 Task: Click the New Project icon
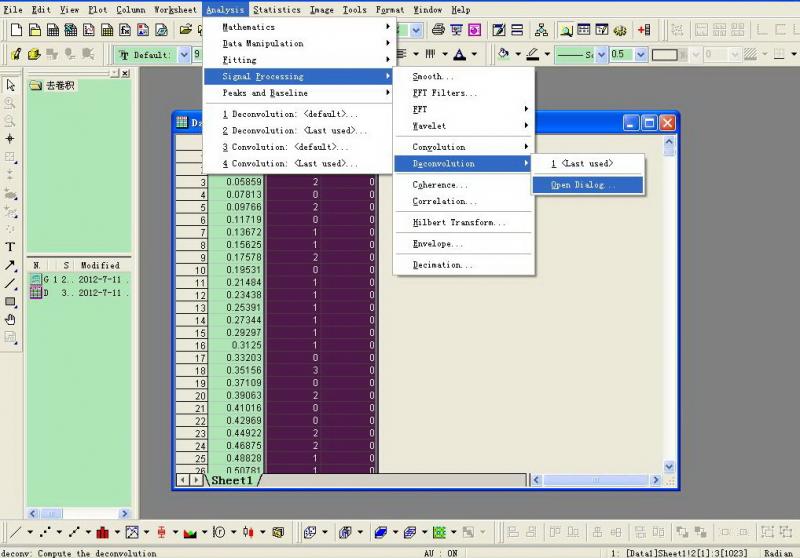16,30
